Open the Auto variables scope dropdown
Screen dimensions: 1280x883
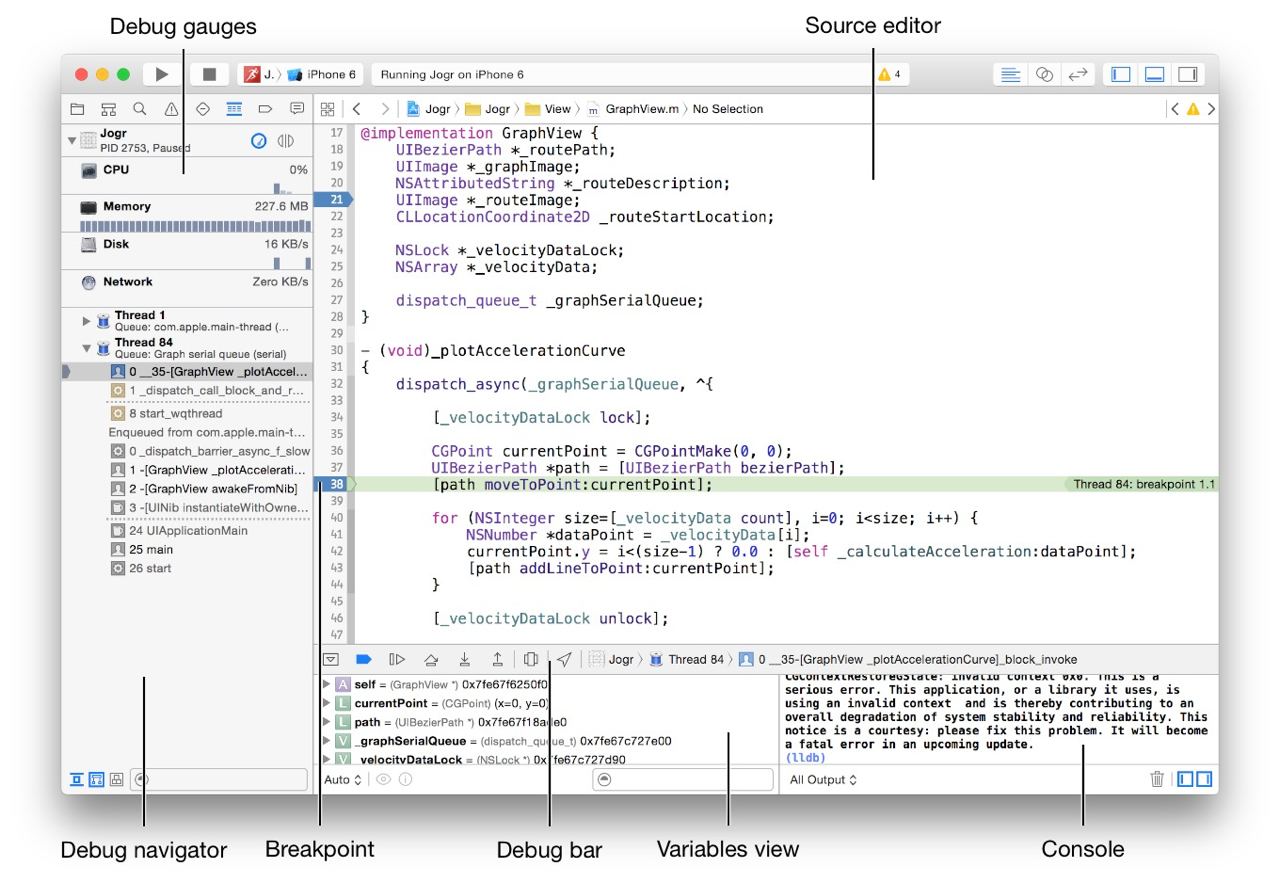pyautogui.click(x=342, y=779)
